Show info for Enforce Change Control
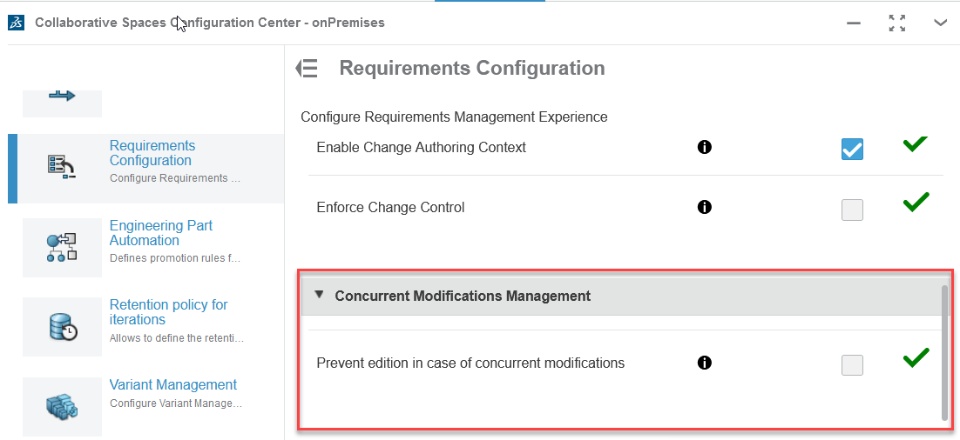960x440 pixels. tap(704, 207)
